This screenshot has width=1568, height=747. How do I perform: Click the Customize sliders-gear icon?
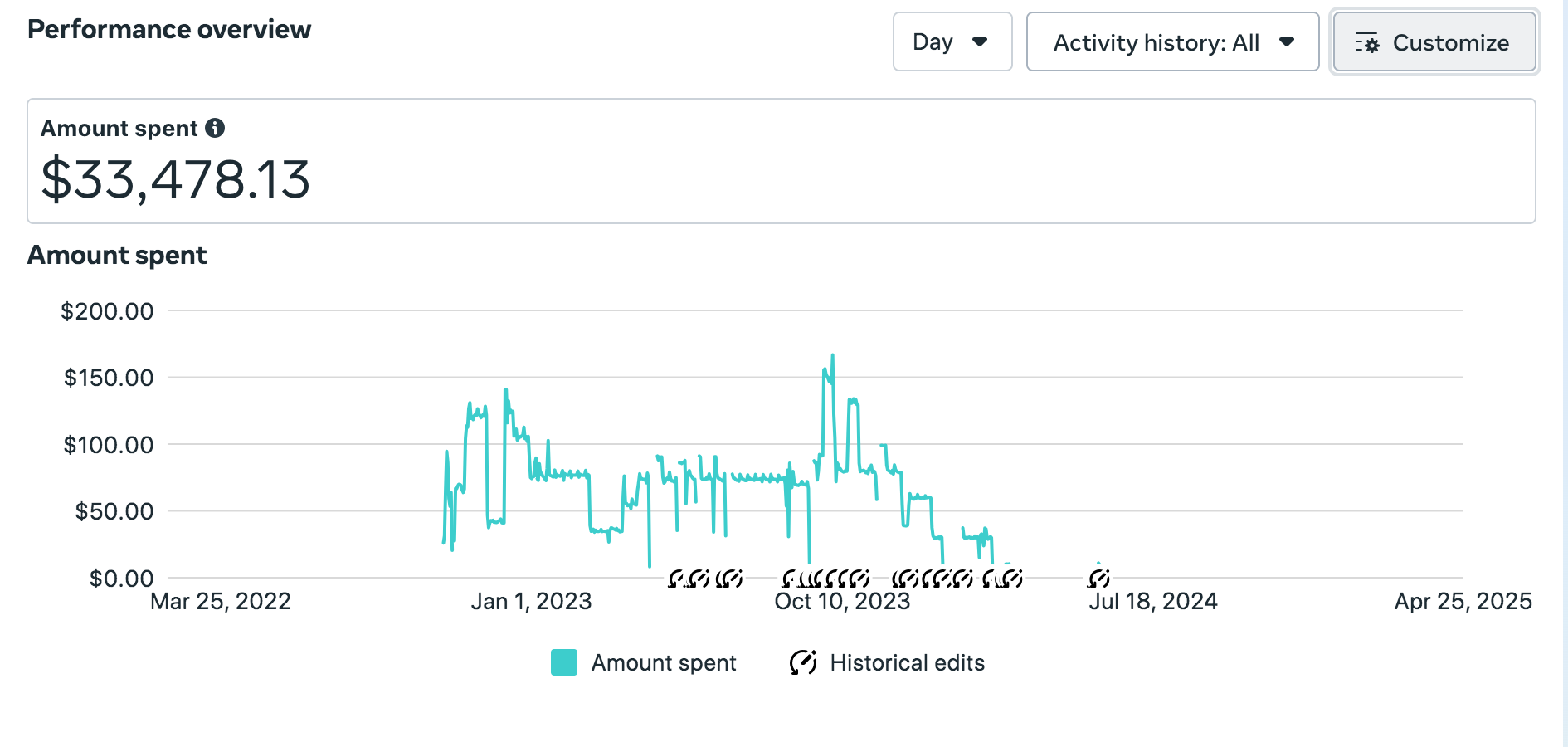click(x=1366, y=43)
